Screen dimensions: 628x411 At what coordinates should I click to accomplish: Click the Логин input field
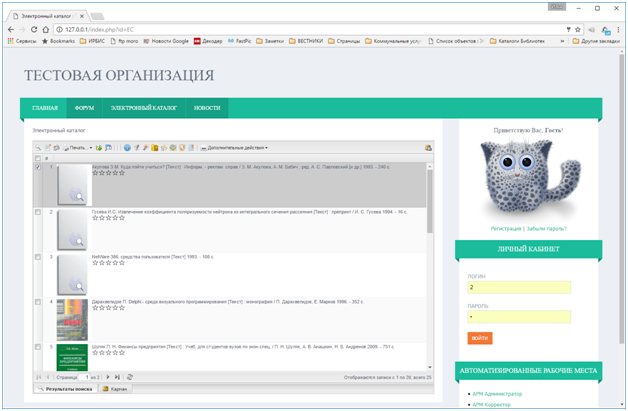click(x=518, y=287)
